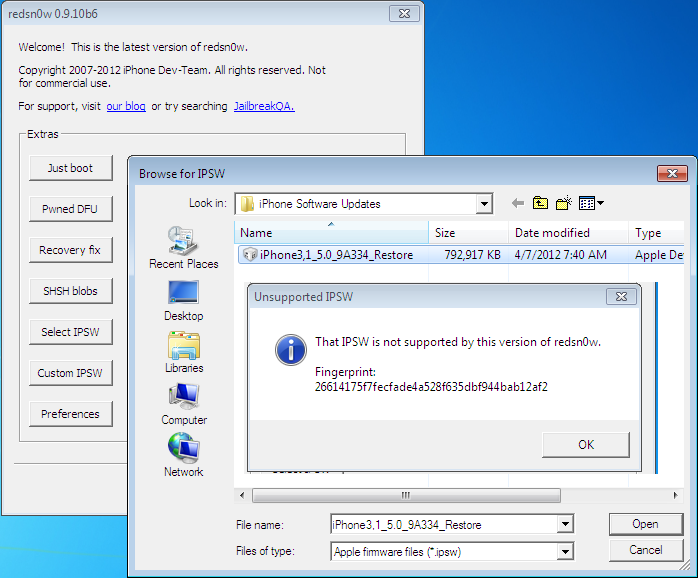The width and height of the screenshot is (698, 579).
Task: Open the 'our blog' link
Action: click(126, 106)
